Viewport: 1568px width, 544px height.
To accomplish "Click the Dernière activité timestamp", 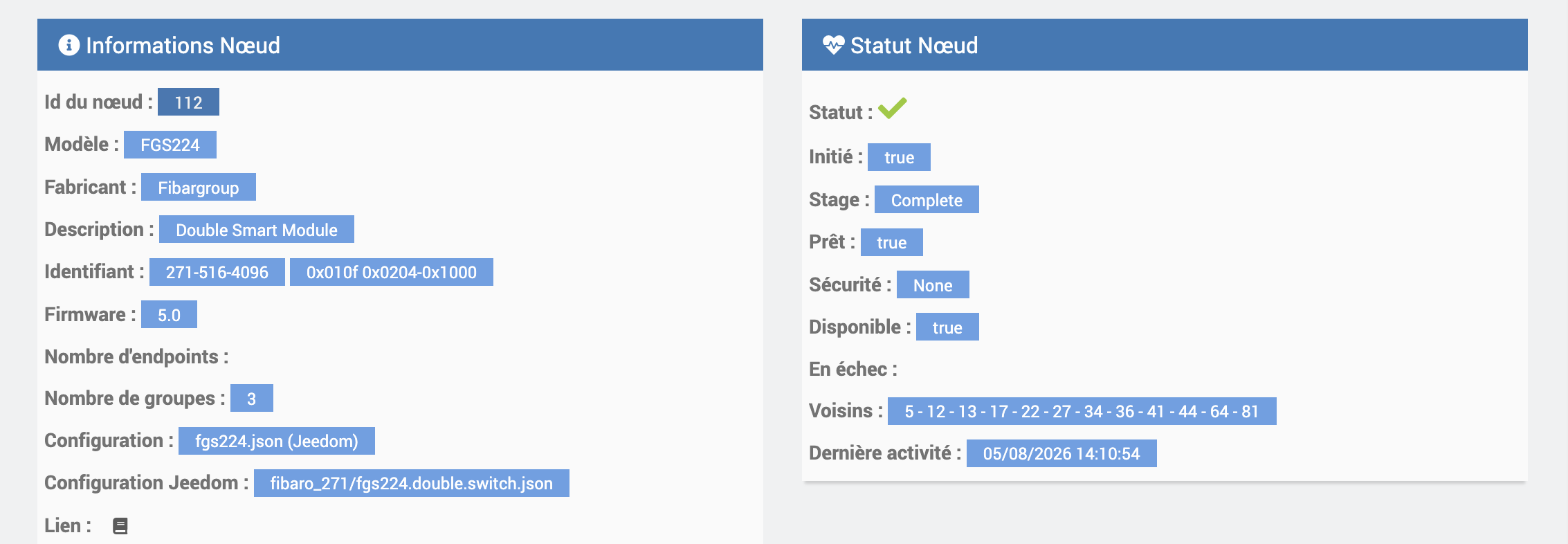I will [x=1061, y=453].
